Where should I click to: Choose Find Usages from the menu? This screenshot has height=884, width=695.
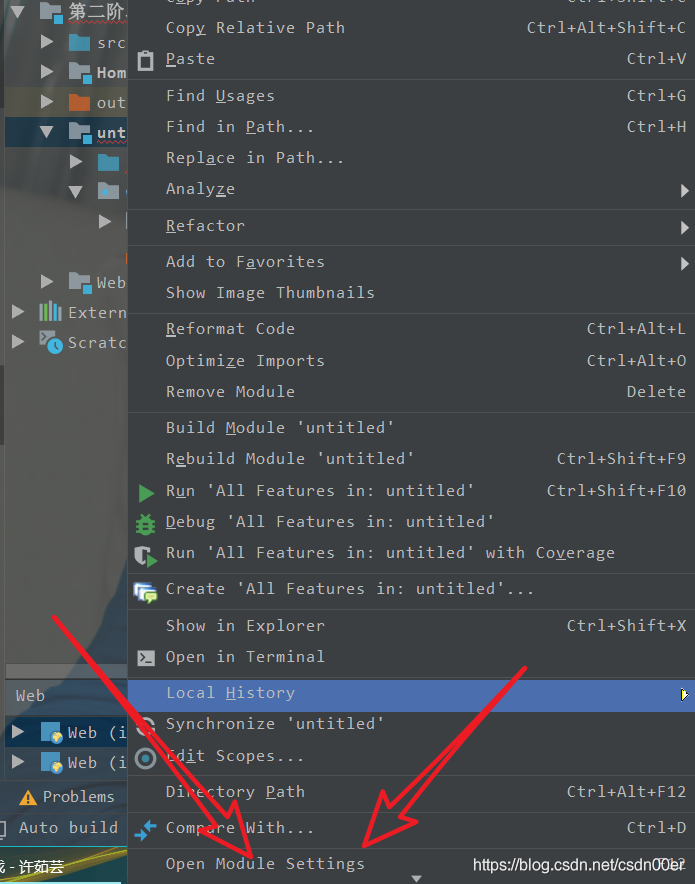pyautogui.click(x=411, y=96)
